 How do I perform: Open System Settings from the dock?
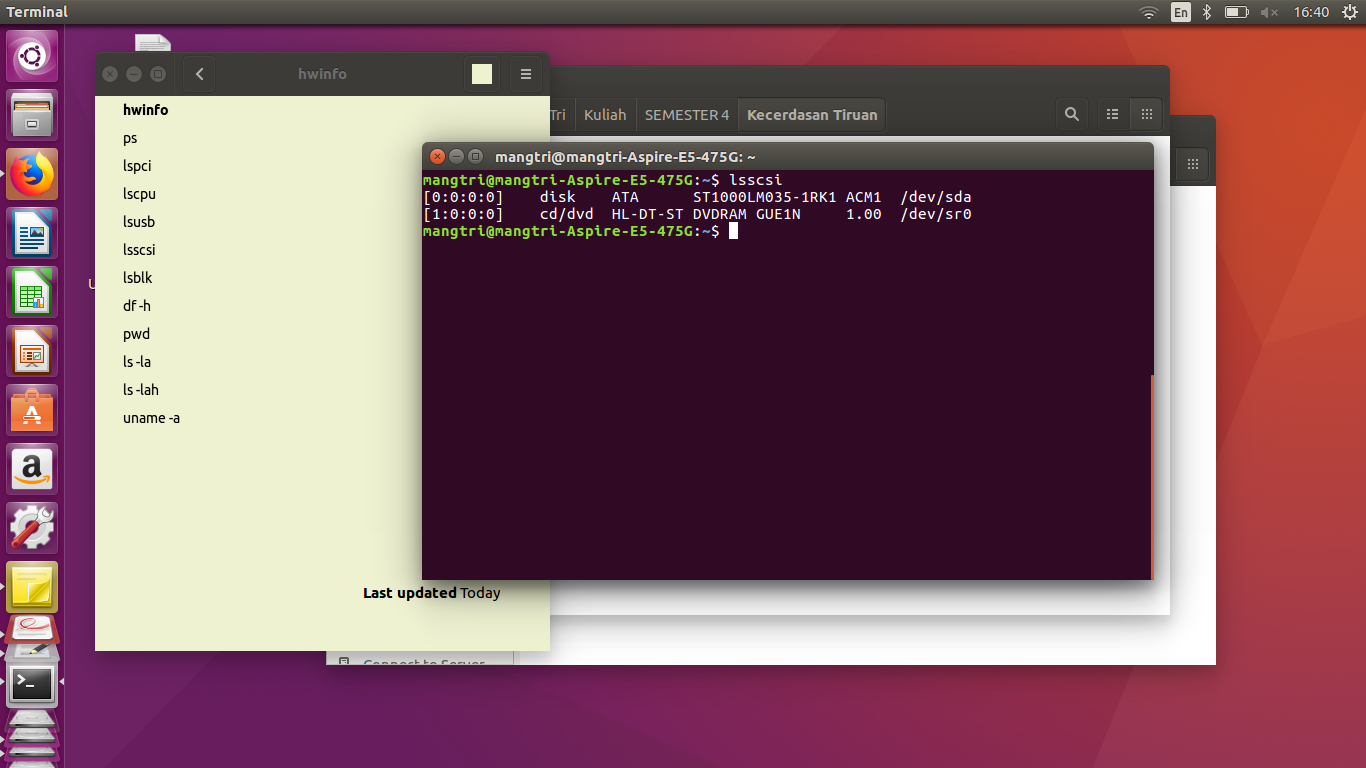tap(31, 527)
